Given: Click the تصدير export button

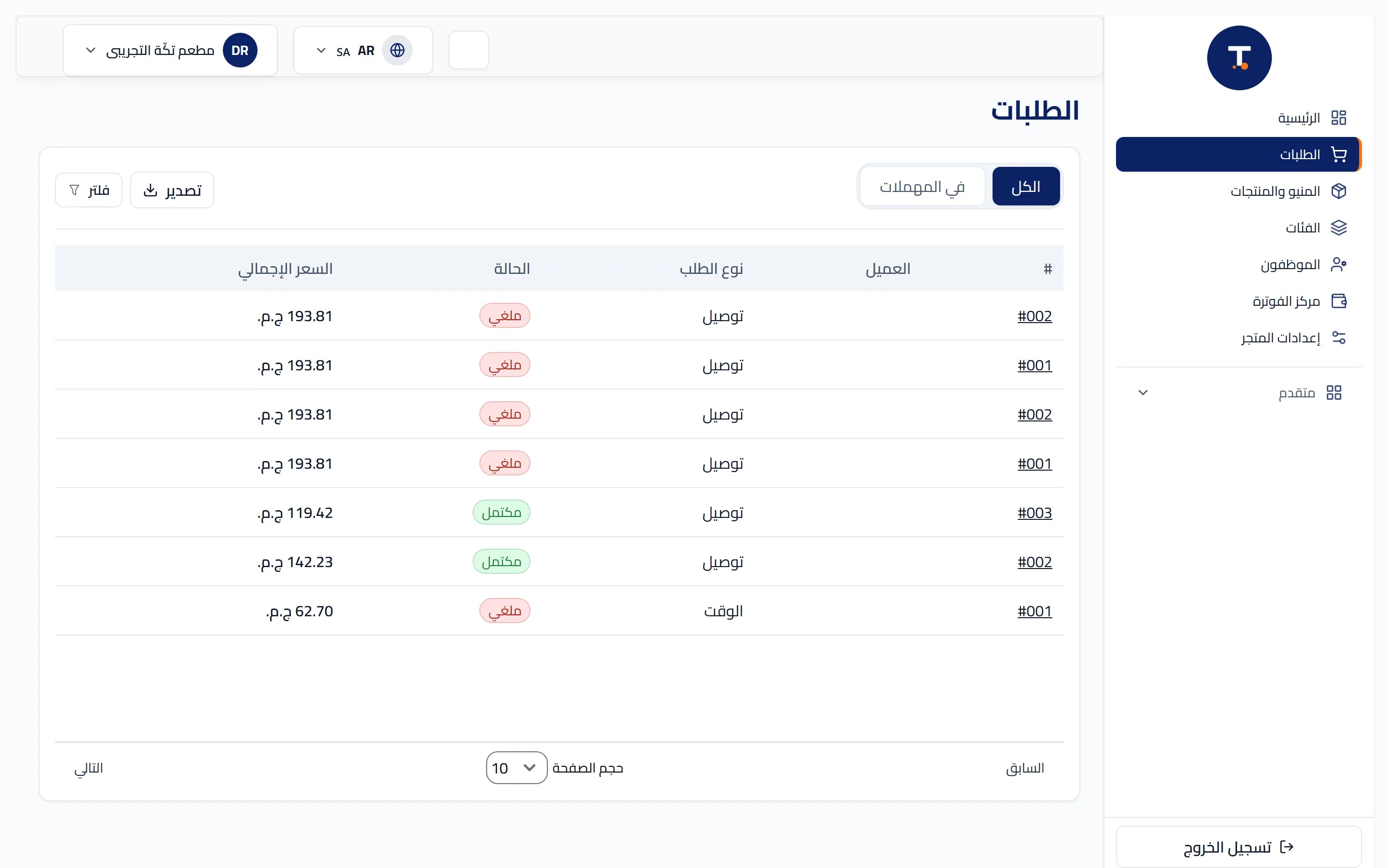Looking at the screenshot, I should coord(172,190).
